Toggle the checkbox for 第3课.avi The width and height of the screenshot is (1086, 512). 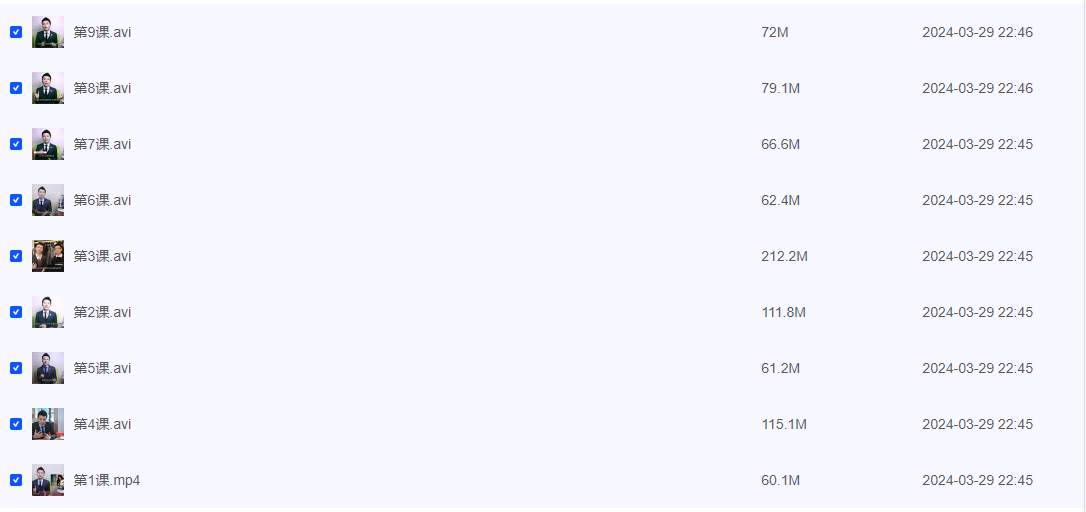point(16,256)
